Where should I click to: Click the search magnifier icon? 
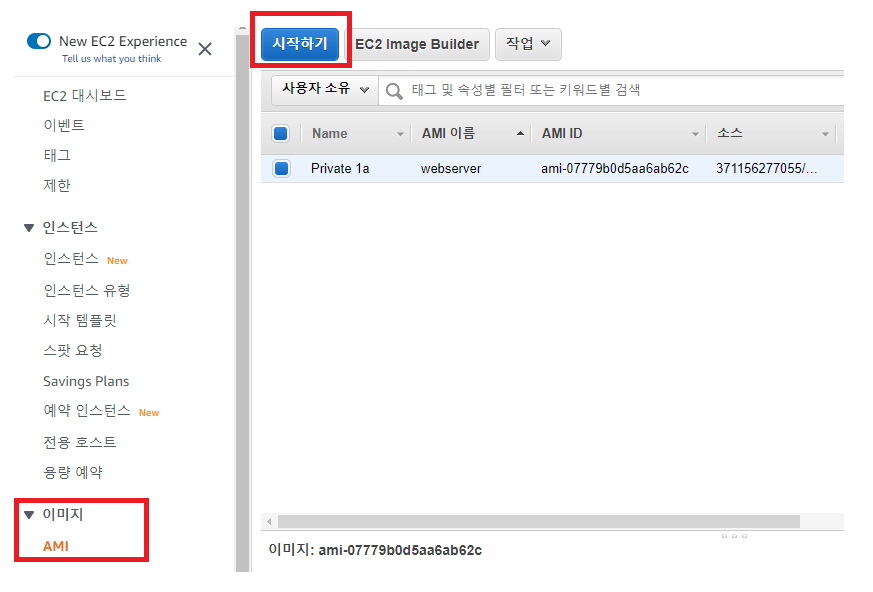[x=394, y=90]
